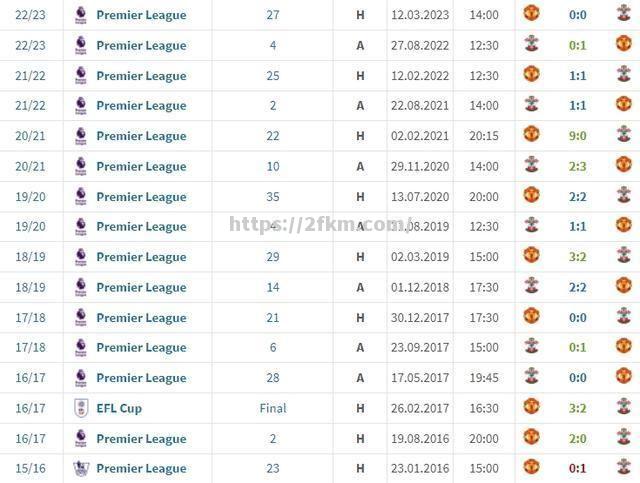Click matchday 29 in the 18/19 season
Screen dimensions: 640x483
273,256
